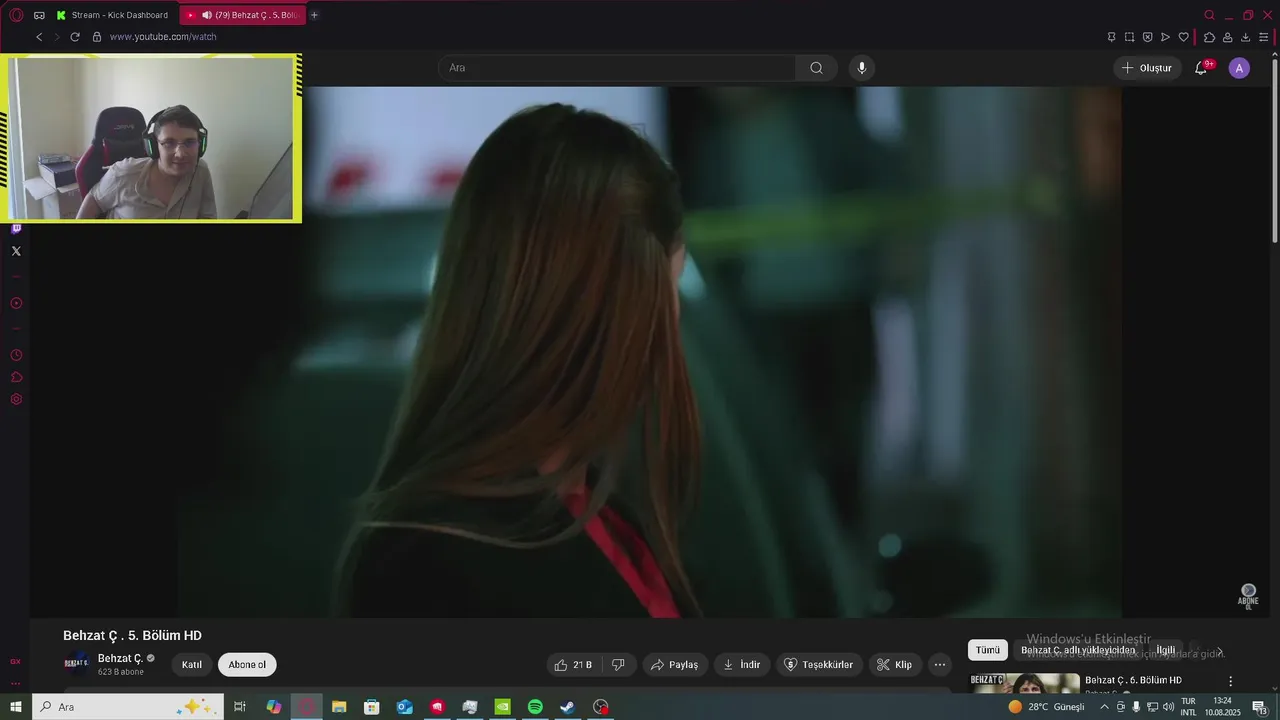Image resolution: width=1280 pixels, height=720 pixels.
Task: Like the video showing 21 B
Action: click(574, 665)
